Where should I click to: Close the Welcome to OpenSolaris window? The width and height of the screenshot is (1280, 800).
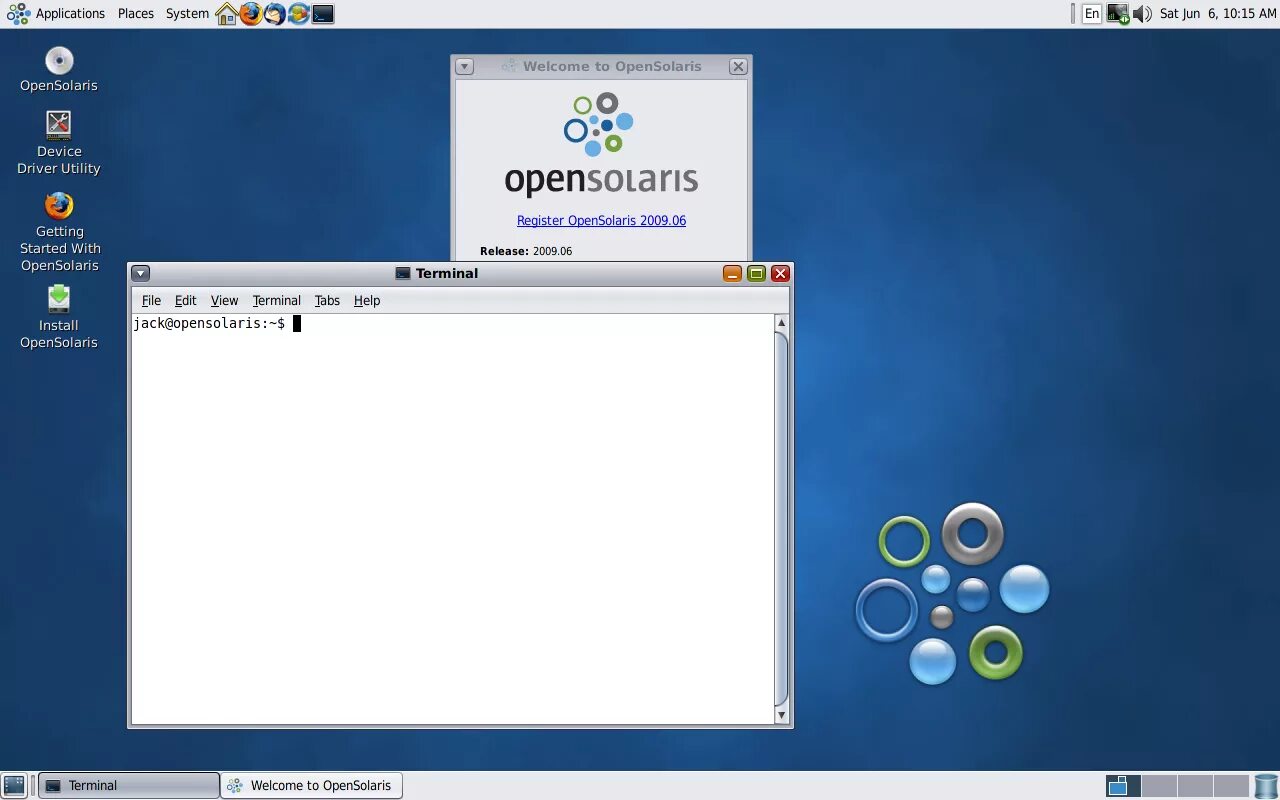pos(738,66)
